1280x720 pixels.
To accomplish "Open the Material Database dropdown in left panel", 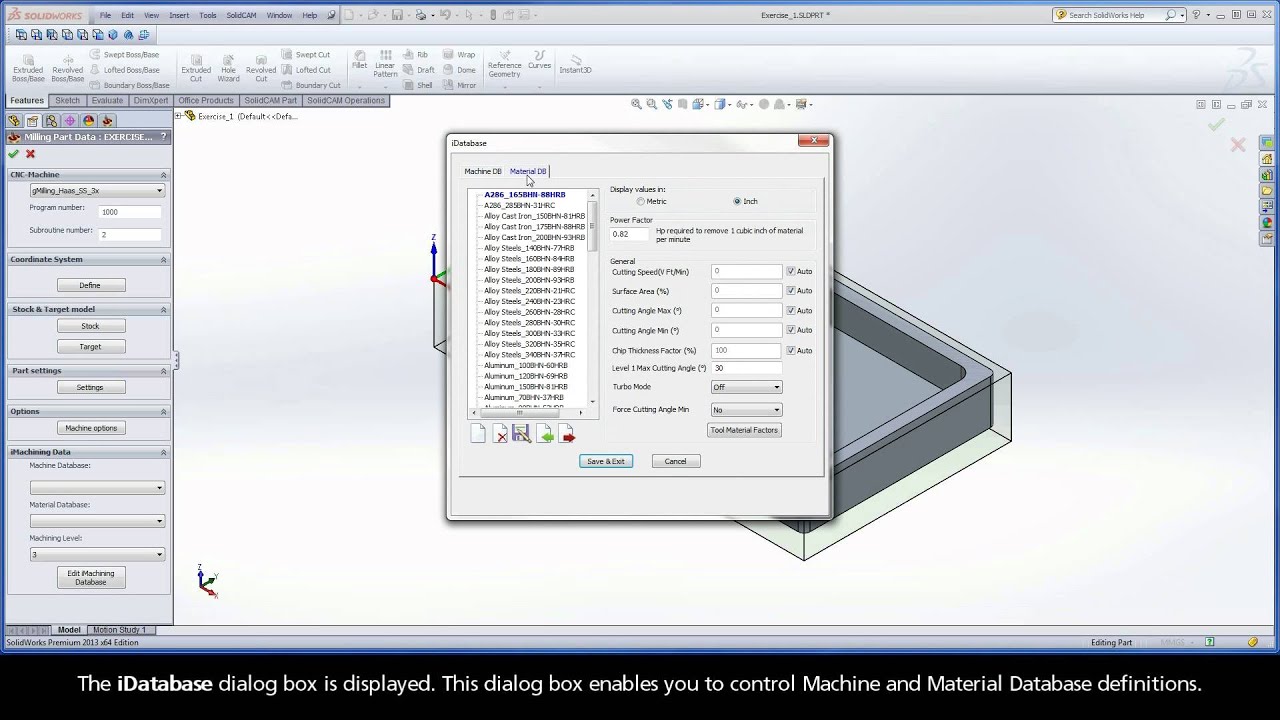I will coord(97,521).
